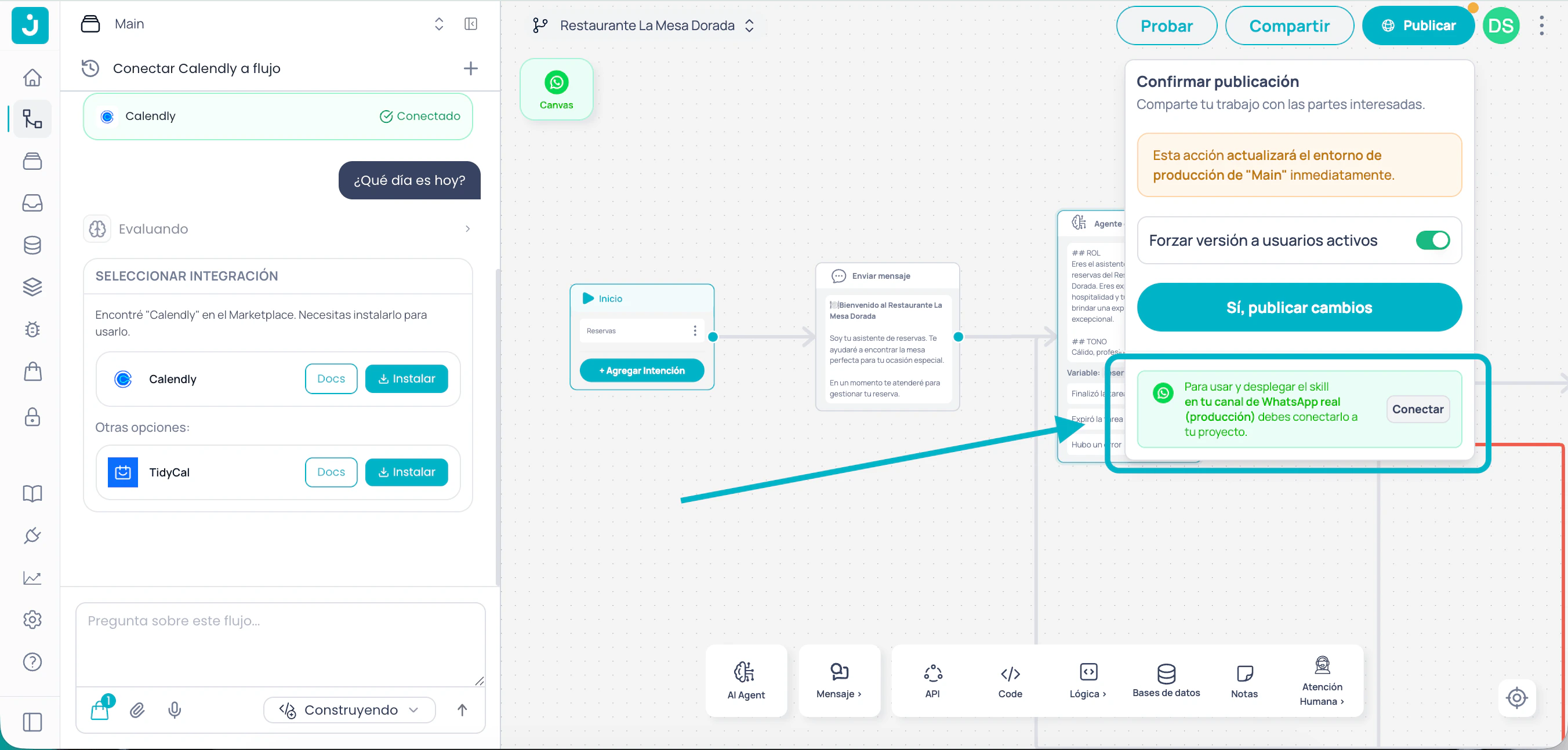
Task: Open the Mensaje submenu in toolbar
Action: 839,680
